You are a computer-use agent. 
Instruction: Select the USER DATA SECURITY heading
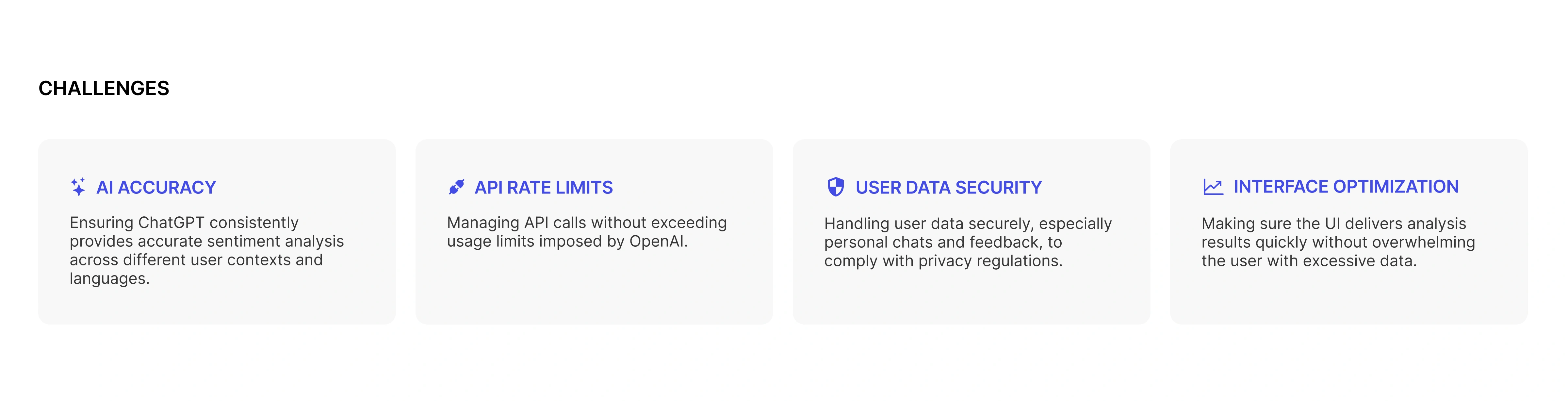948,187
